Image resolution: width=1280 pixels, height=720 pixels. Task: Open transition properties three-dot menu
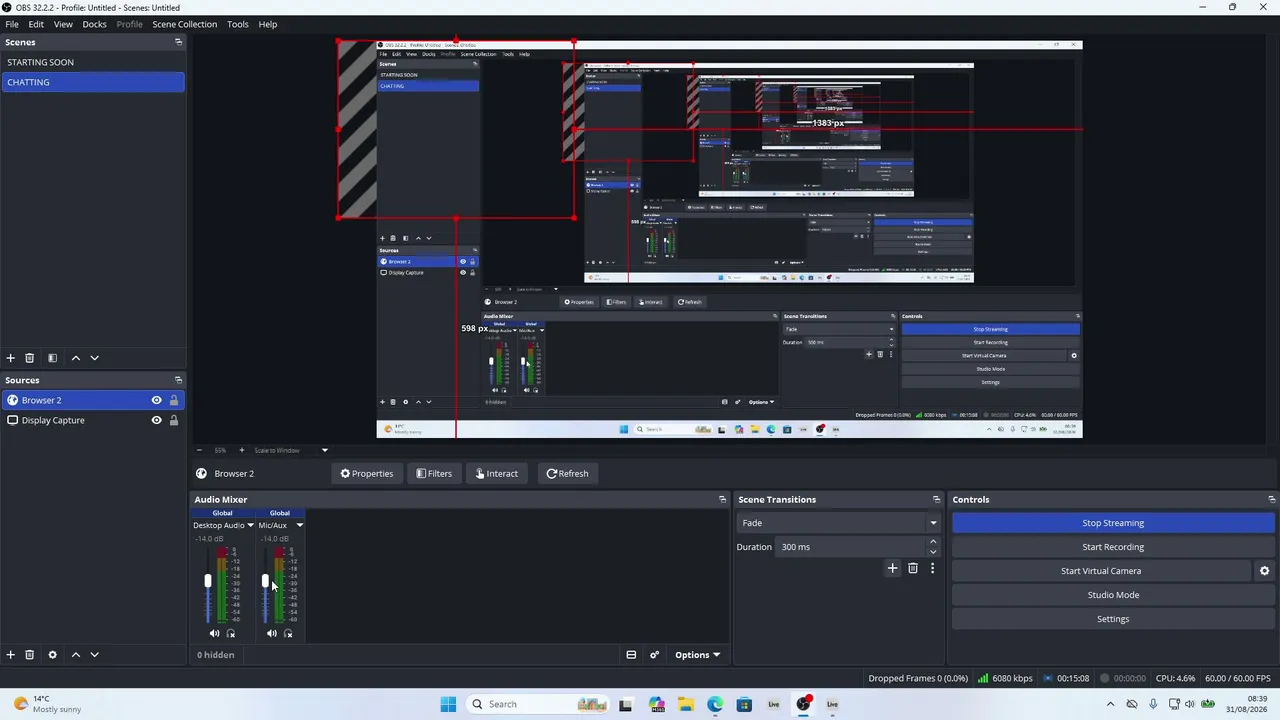coord(932,568)
